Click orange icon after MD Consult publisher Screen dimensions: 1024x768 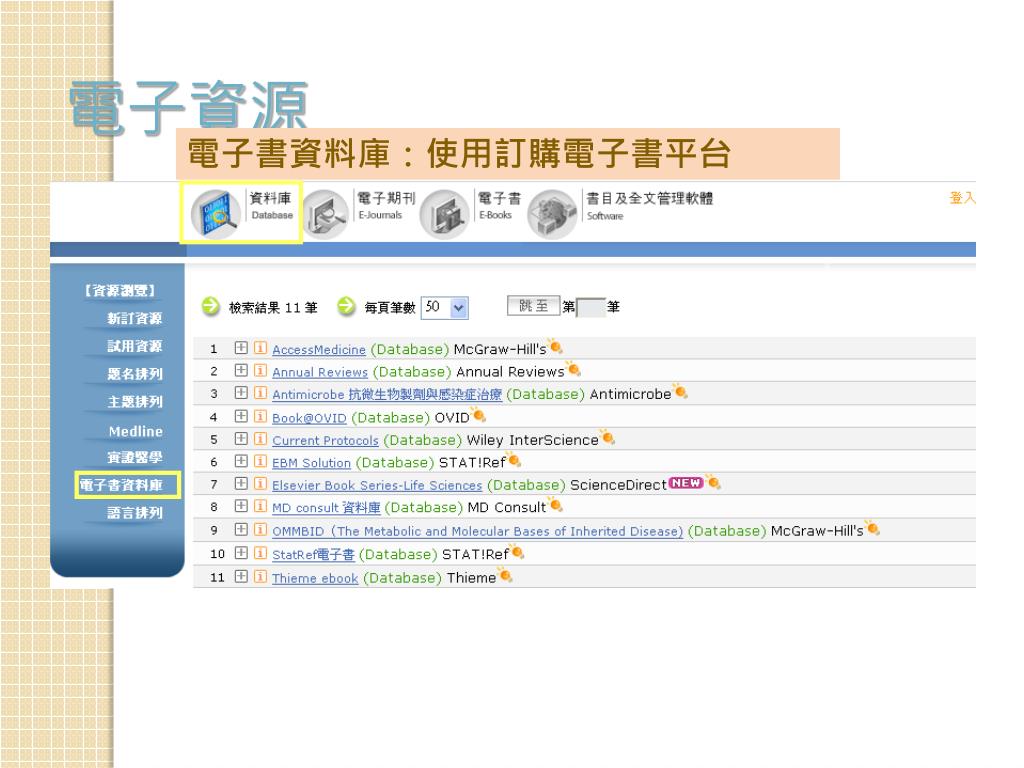coord(556,505)
